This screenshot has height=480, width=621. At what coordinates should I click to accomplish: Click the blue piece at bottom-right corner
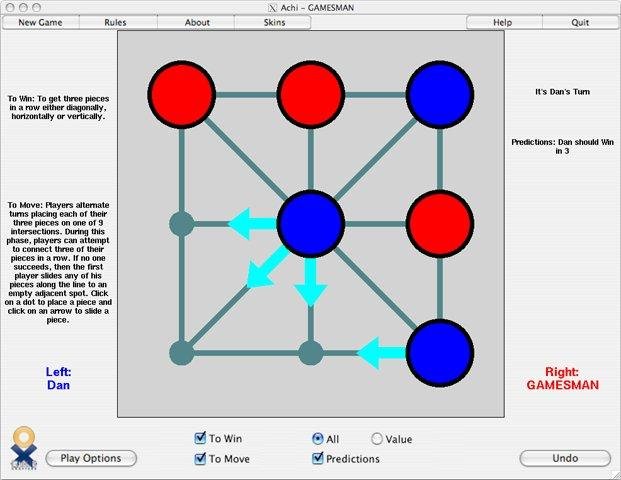click(440, 353)
